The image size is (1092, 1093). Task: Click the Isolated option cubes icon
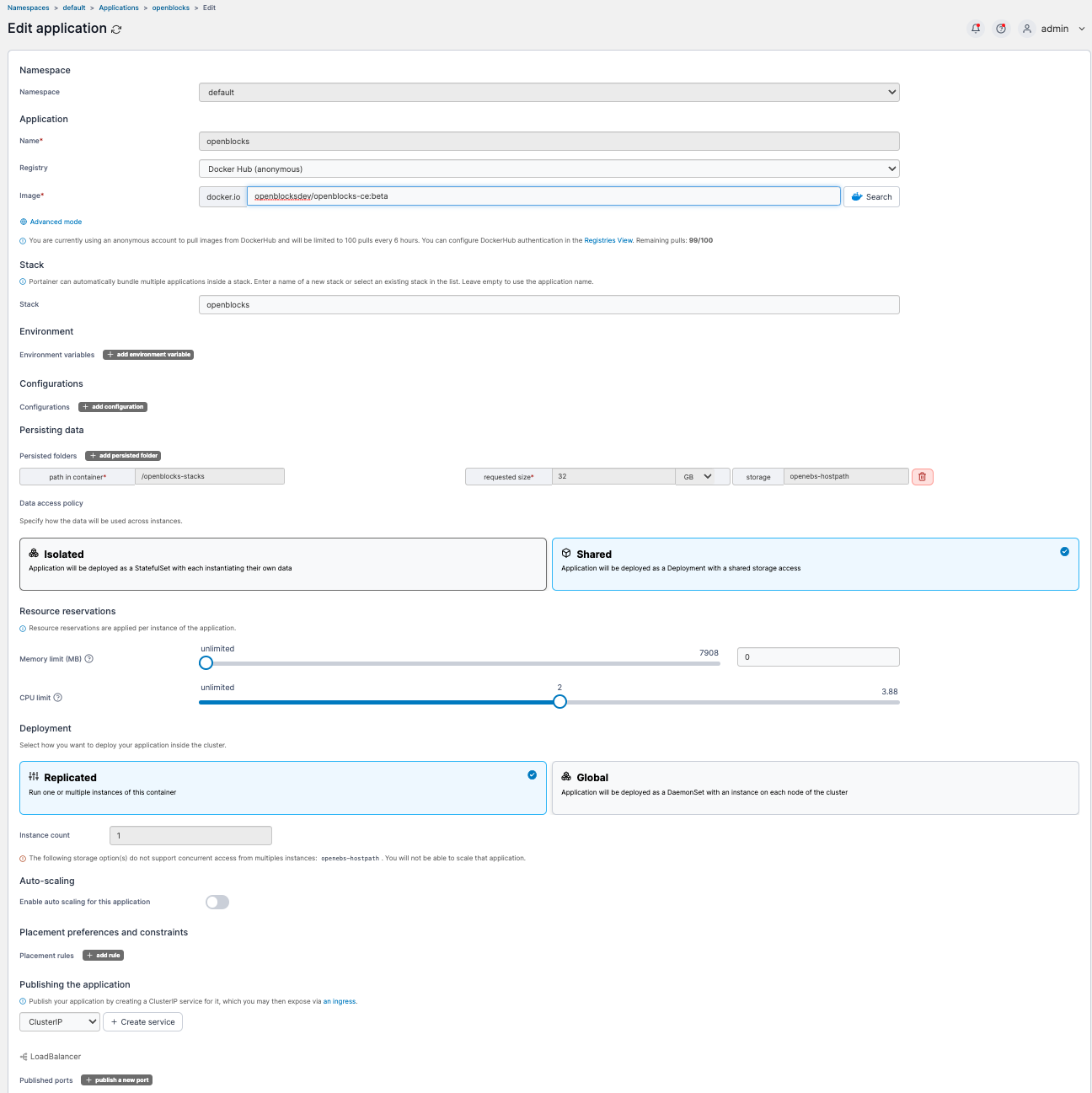(x=34, y=554)
